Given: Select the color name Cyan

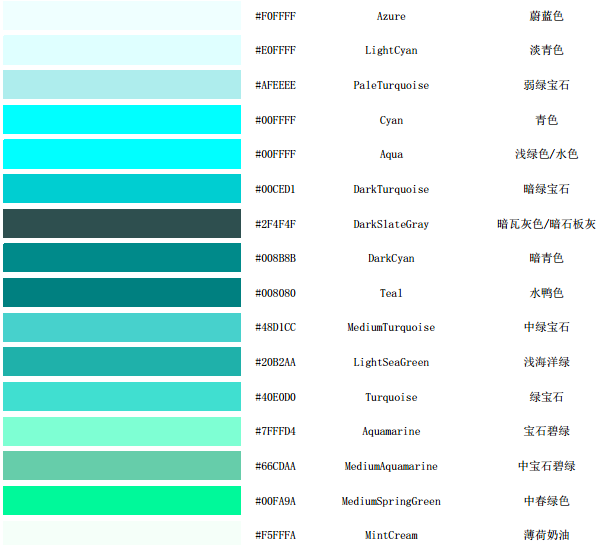Looking at the screenshot, I should pyautogui.click(x=391, y=120).
